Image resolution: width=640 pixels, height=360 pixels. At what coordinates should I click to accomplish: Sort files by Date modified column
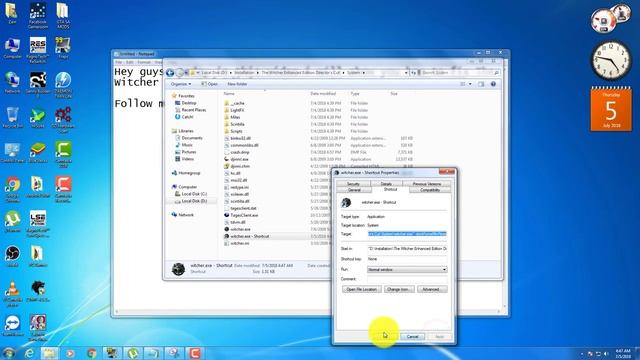pyautogui.click(x=323, y=94)
